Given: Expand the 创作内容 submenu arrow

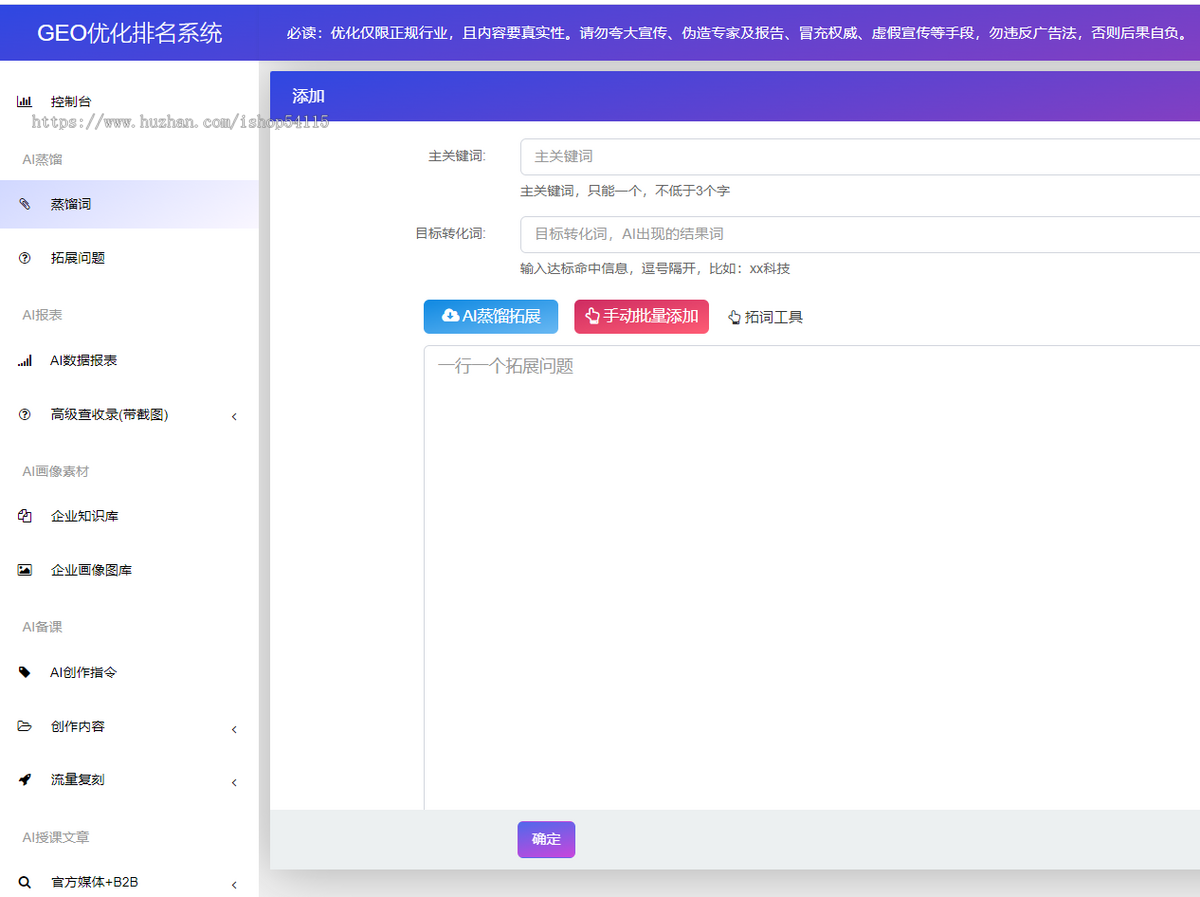Looking at the screenshot, I should click(234, 729).
